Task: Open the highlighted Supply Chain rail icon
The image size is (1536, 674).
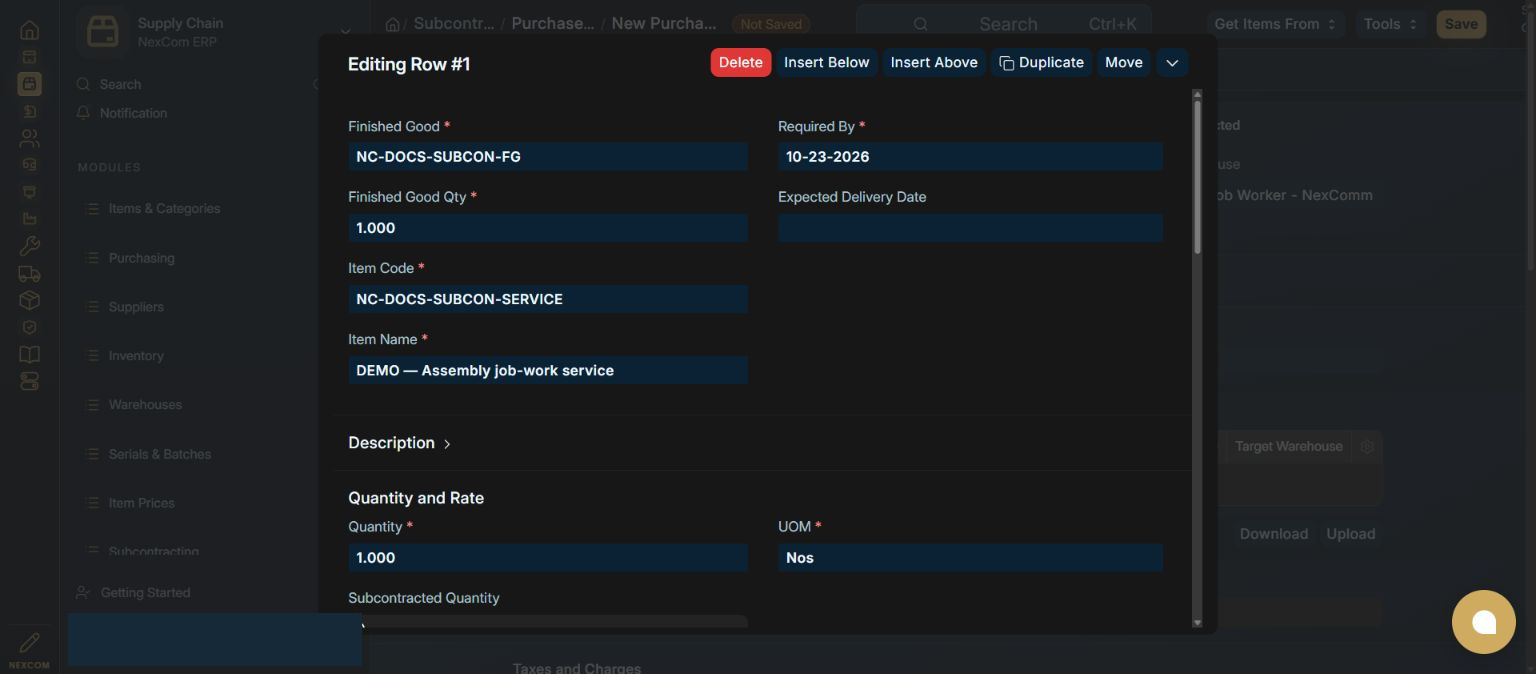Action: (x=29, y=84)
